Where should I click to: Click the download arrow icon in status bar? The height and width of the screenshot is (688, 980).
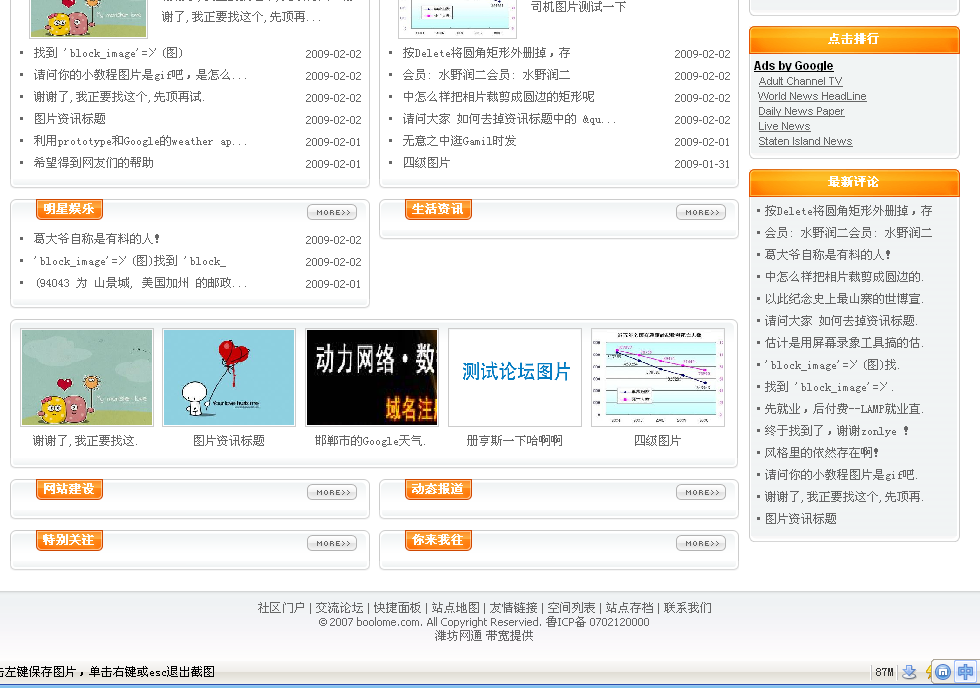[910, 672]
